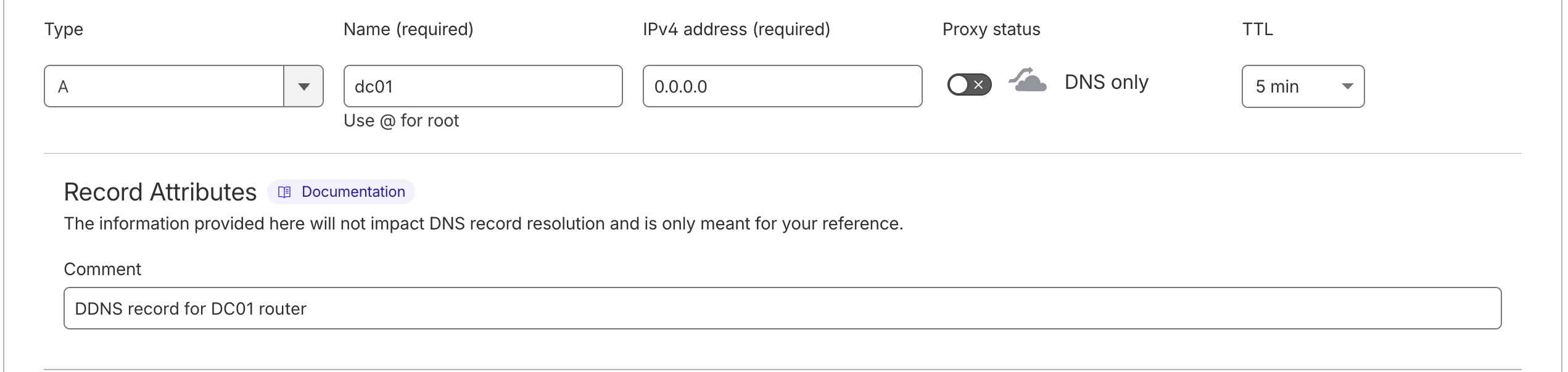Click the Documentation badge
The height and width of the screenshot is (372, 1568).
(x=341, y=191)
